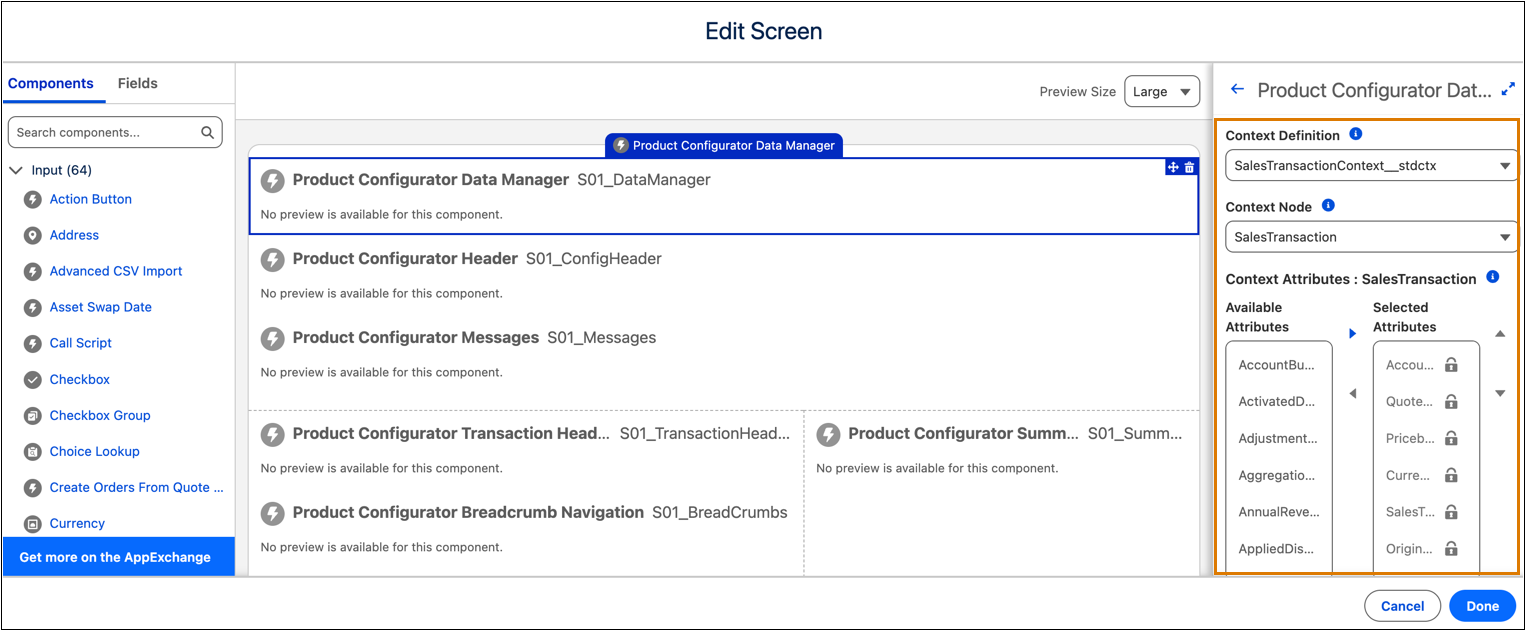Viewport: 1526px width, 631px height.
Task: Click the Advanced CSV Import icon
Action: pos(32,271)
